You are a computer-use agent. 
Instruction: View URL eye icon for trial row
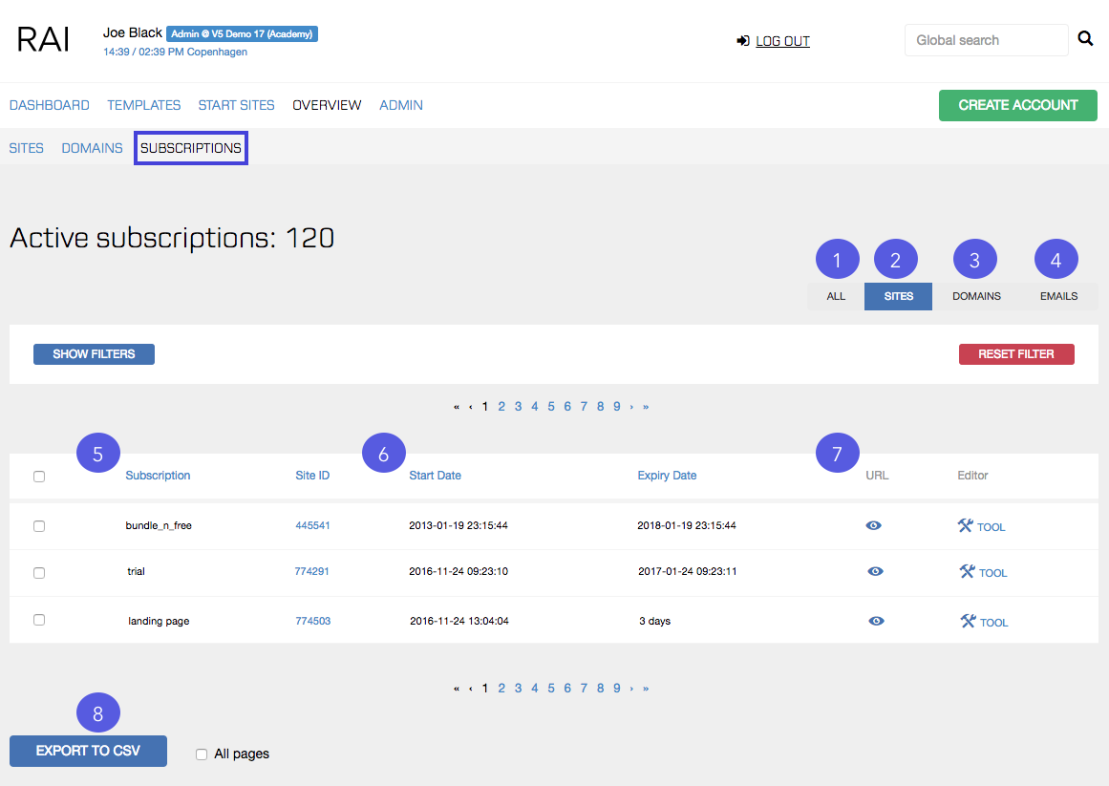tap(876, 572)
